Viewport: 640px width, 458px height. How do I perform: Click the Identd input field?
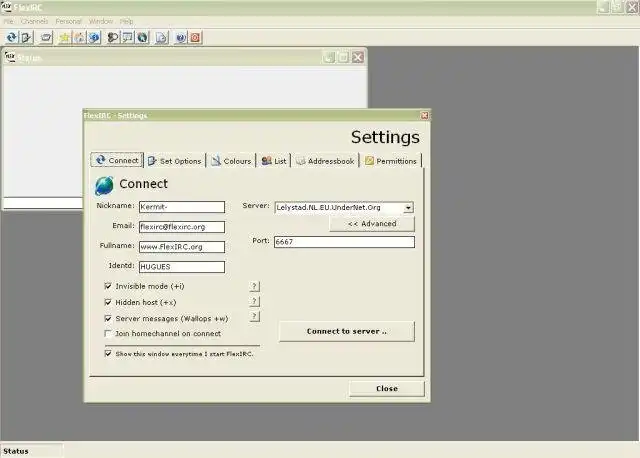point(182,267)
